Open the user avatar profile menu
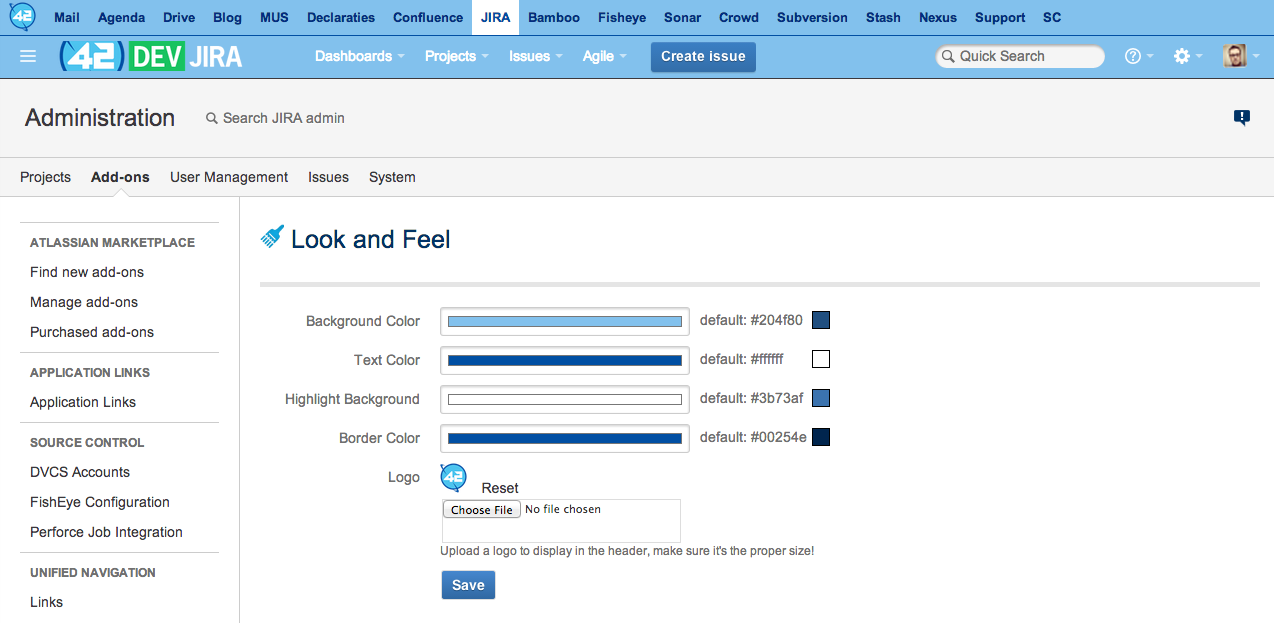The width and height of the screenshot is (1274, 623). [1241, 57]
